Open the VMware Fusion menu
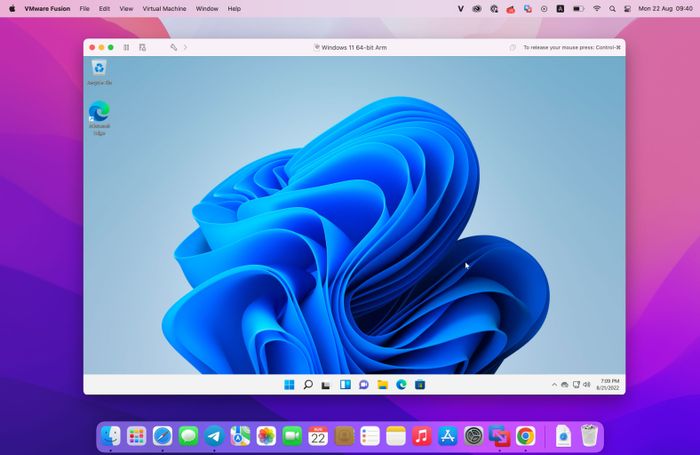The width and height of the screenshot is (700, 455). [x=47, y=8]
